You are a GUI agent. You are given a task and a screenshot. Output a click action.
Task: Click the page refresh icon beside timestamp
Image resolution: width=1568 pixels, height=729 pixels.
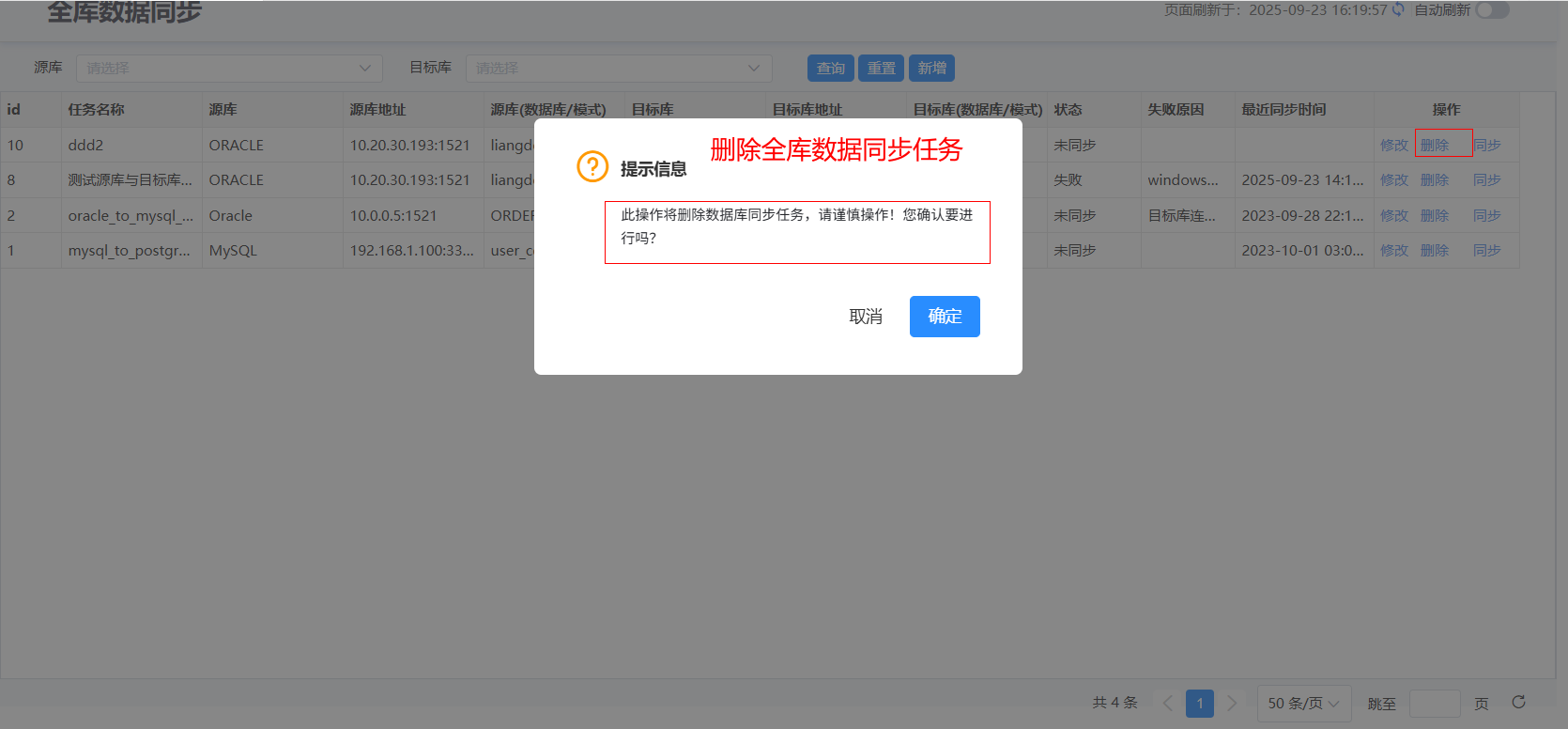(x=1398, y=9)
